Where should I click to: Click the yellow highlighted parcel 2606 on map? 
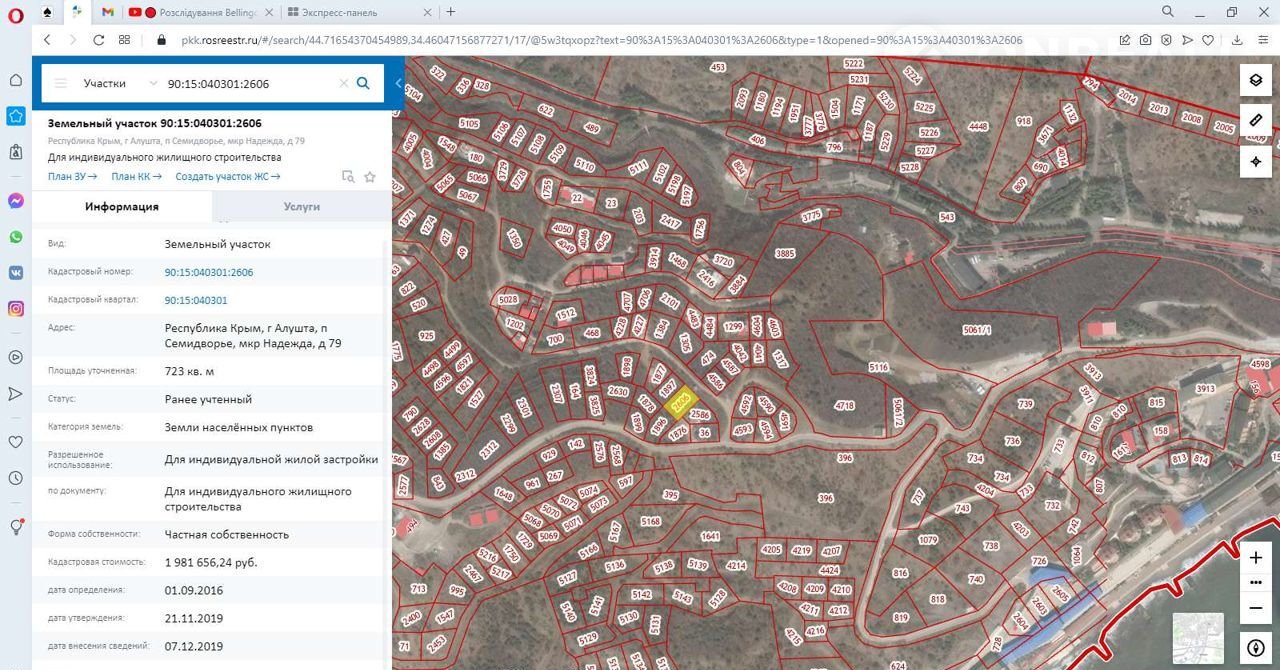(x=680, y=402)
